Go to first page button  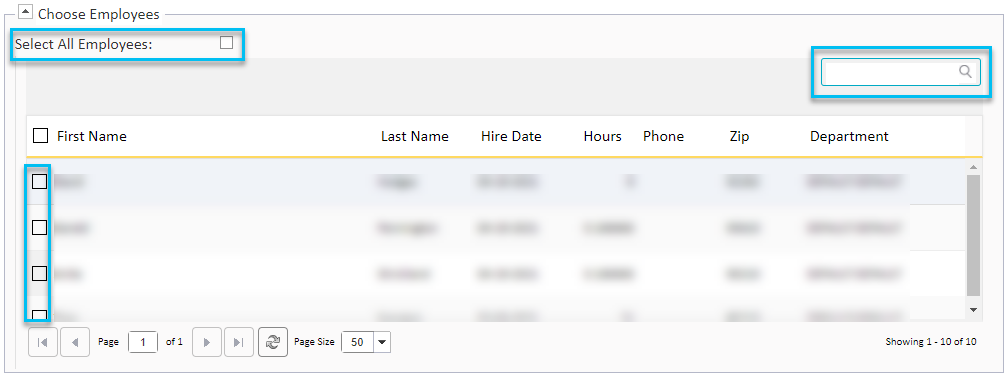pos(43,342)
